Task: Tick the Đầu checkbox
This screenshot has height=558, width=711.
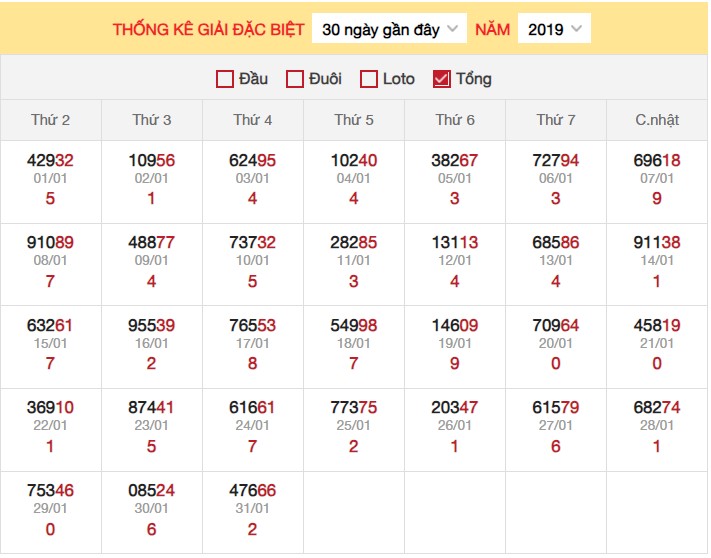Action: point(225,79)
